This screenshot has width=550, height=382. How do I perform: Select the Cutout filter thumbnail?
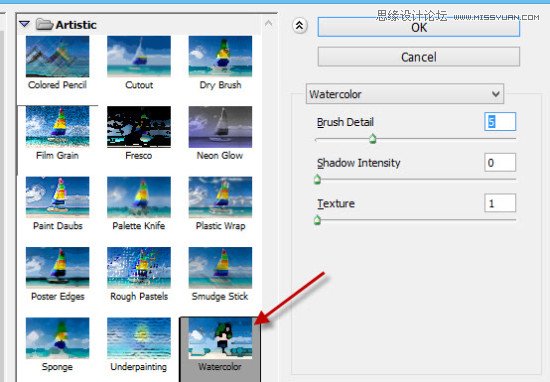[x=139, y=56]
